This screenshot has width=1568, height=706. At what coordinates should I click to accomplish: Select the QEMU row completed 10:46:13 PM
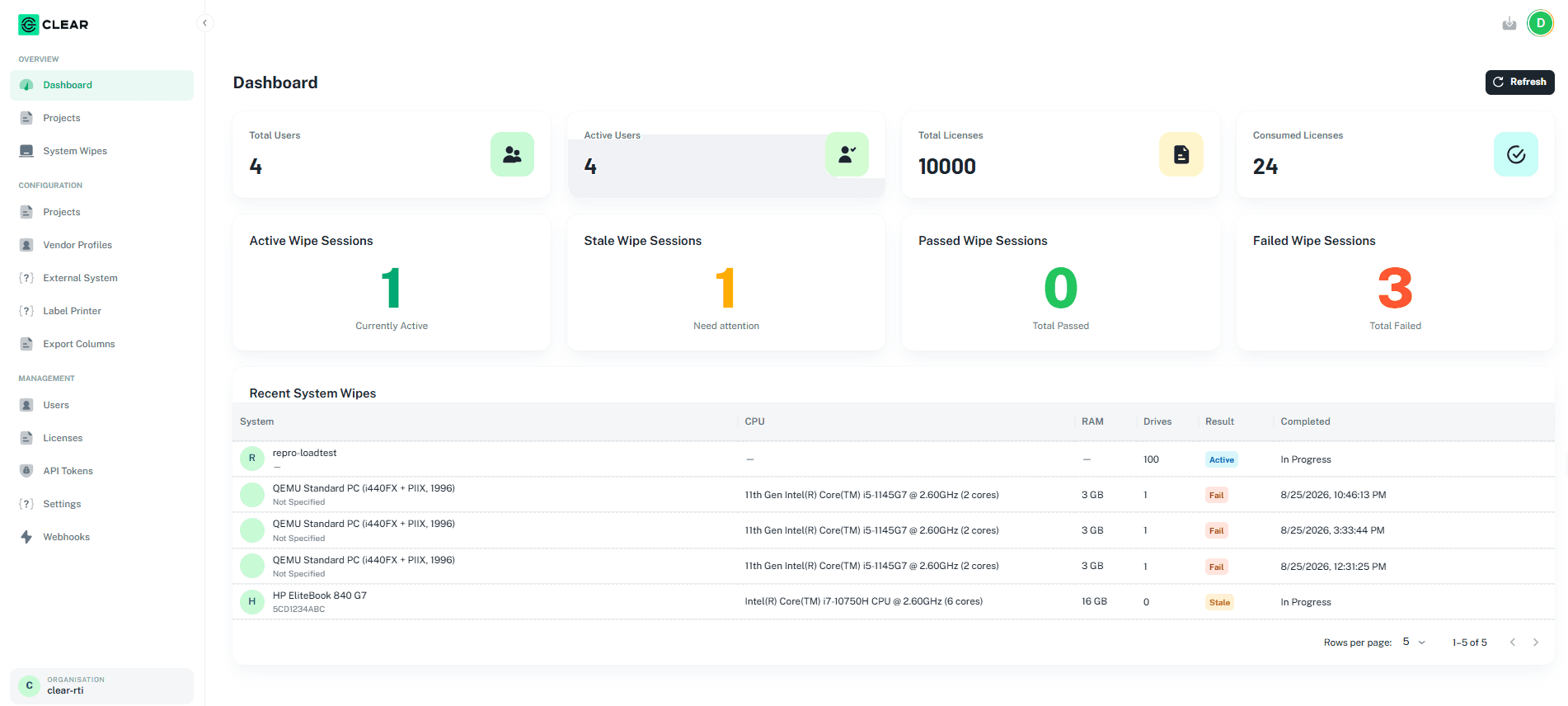click(894, 495)
